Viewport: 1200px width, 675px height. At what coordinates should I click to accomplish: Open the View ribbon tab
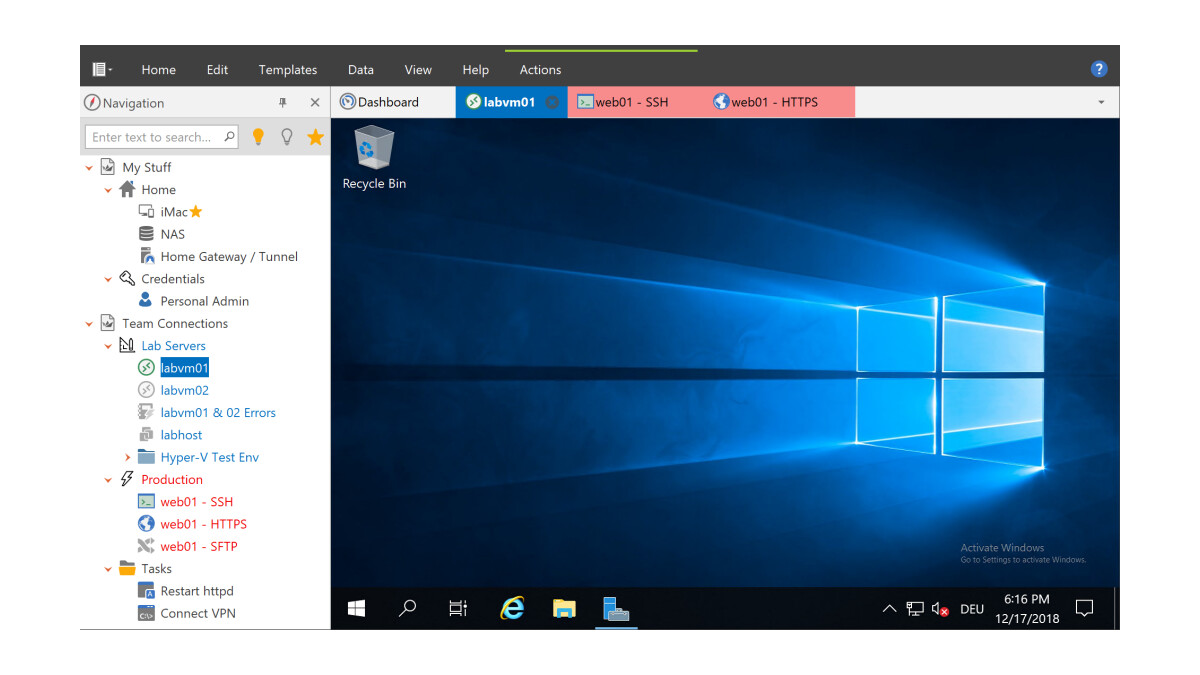(x=418, y=69)
